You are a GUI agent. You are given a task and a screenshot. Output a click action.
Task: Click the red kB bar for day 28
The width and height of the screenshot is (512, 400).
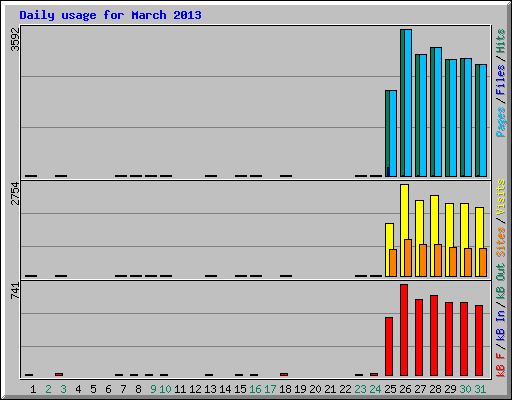click(x=434, y=335)
